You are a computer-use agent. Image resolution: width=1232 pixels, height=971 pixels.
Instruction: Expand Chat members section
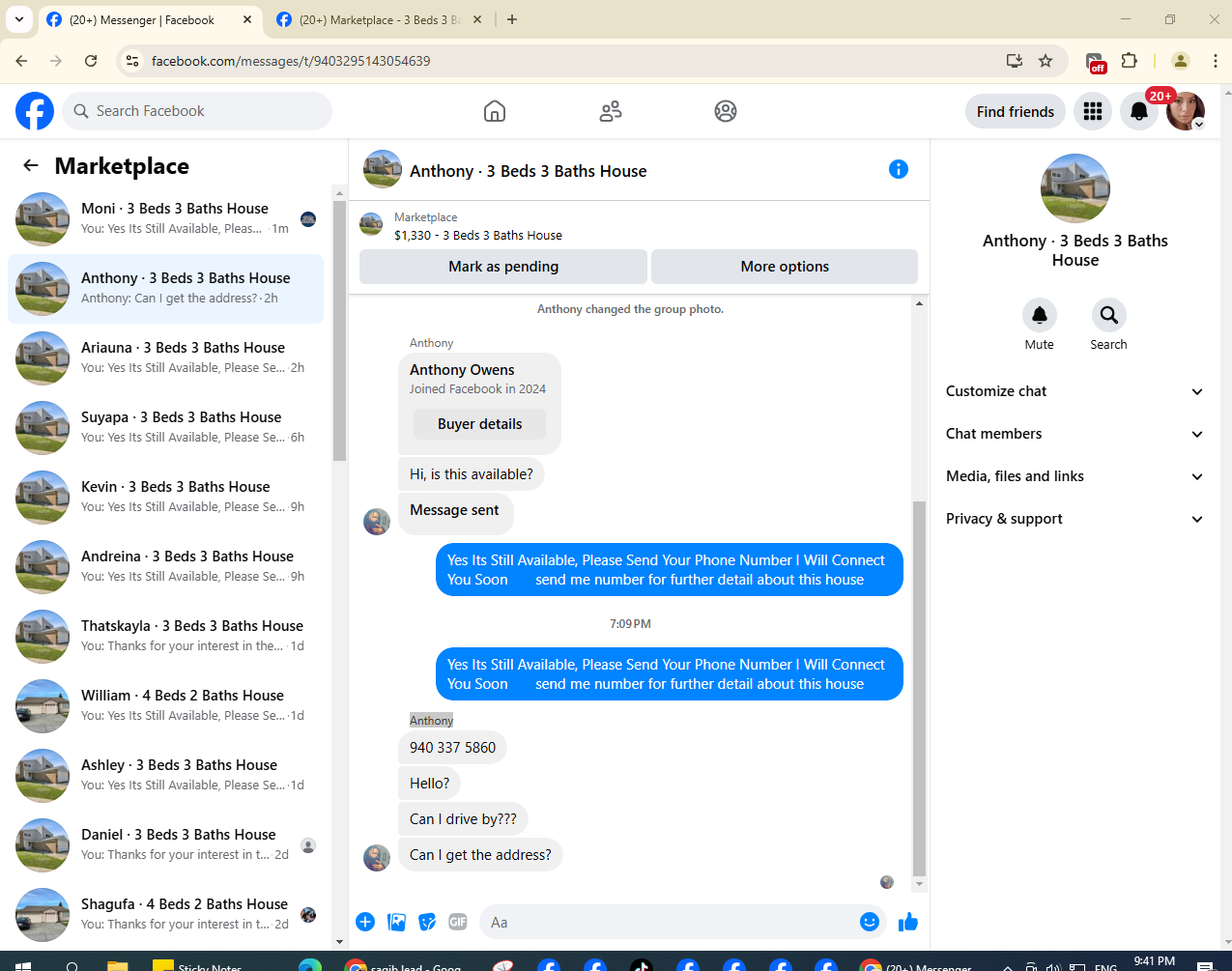[1075, 434]
